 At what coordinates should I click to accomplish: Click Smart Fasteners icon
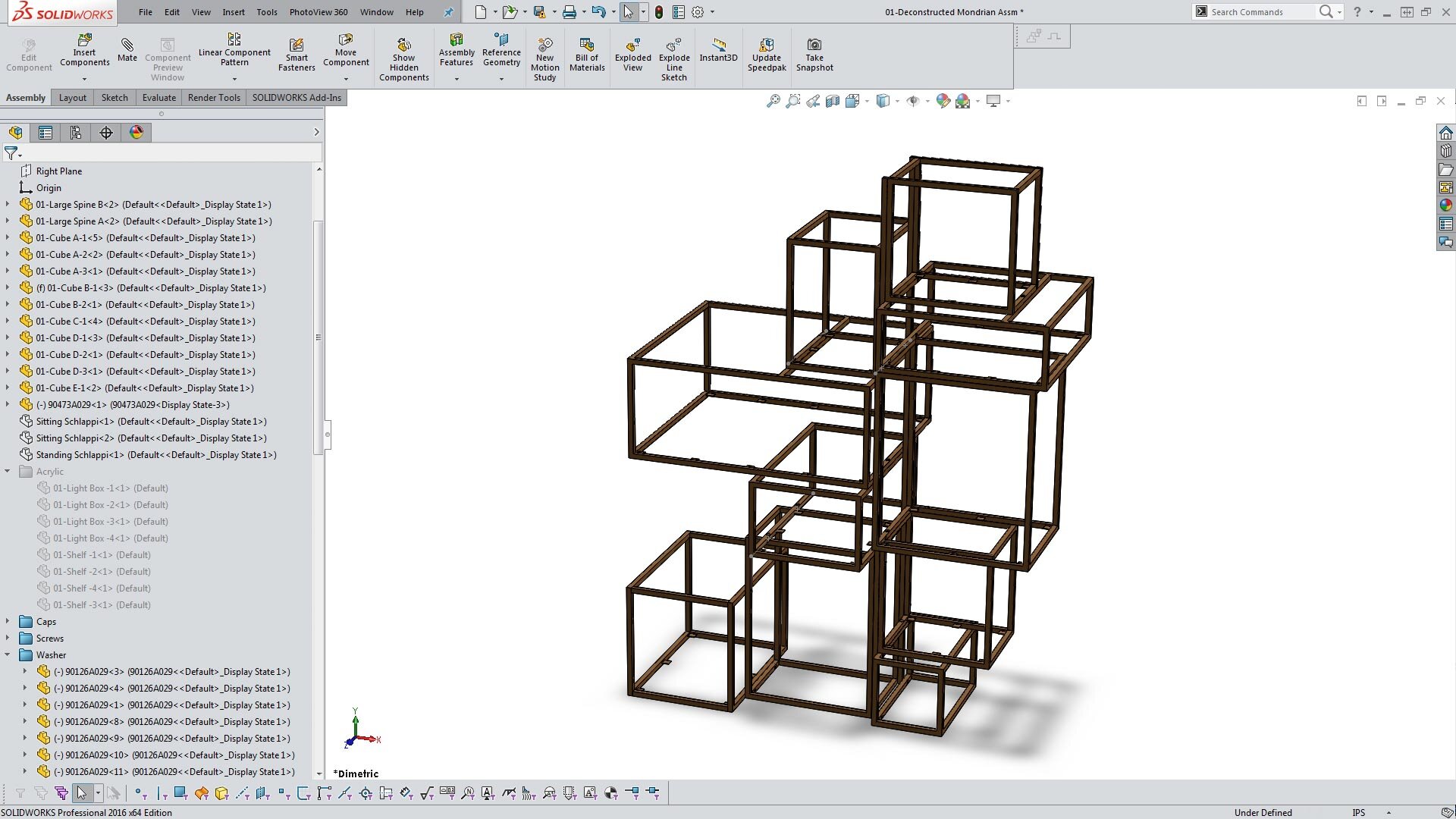click(x=297, y=55)
